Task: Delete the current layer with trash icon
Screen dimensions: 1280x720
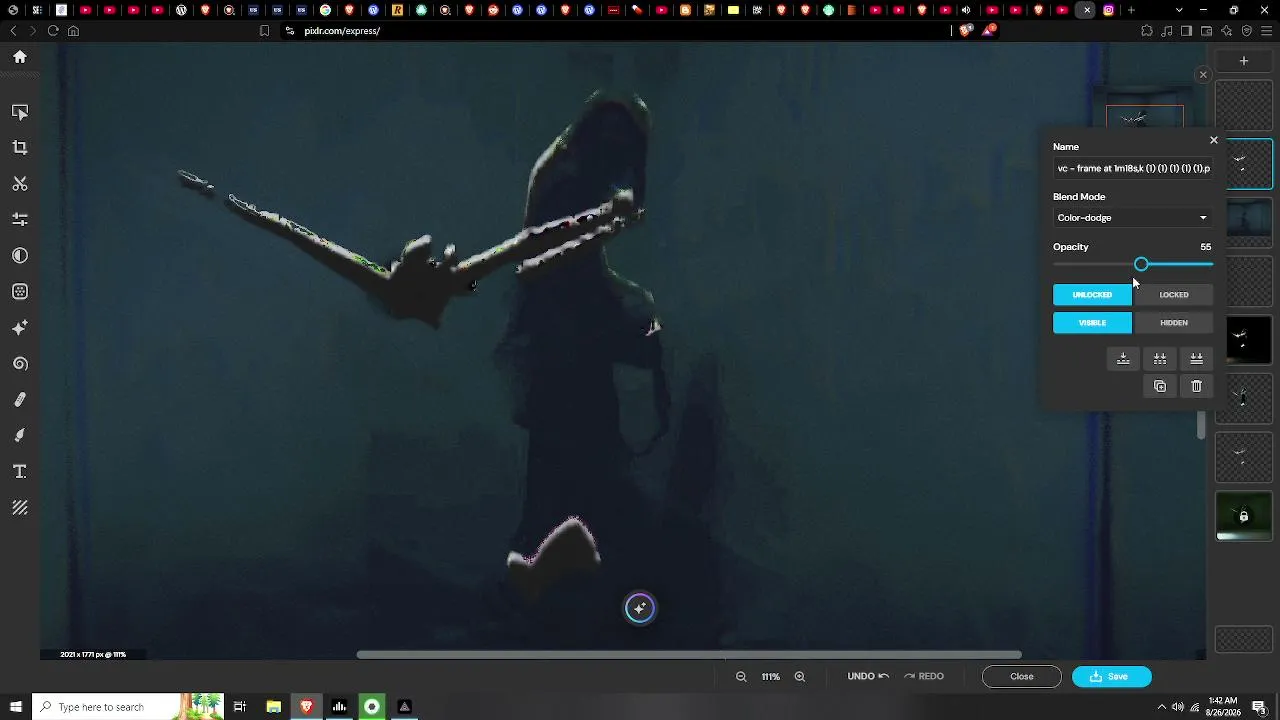Action: pyautogui.click(x=1197, y=387)
